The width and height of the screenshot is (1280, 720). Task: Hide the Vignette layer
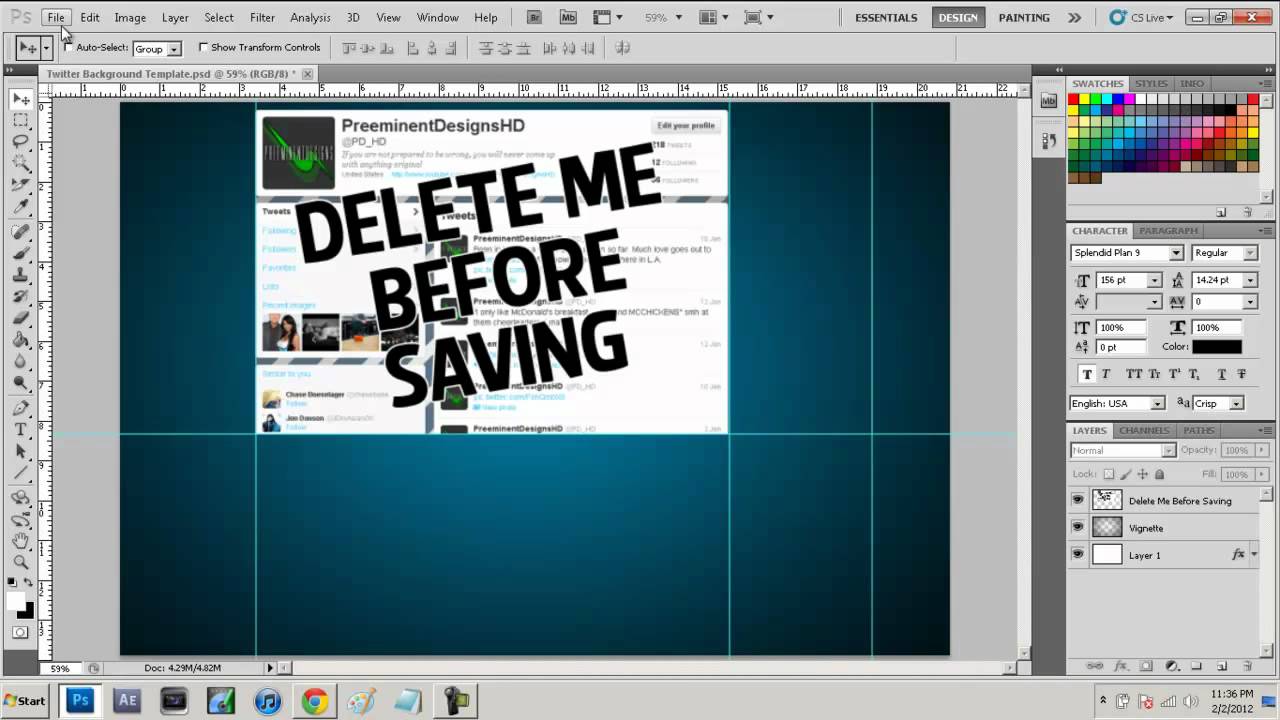pos(1077,527)
